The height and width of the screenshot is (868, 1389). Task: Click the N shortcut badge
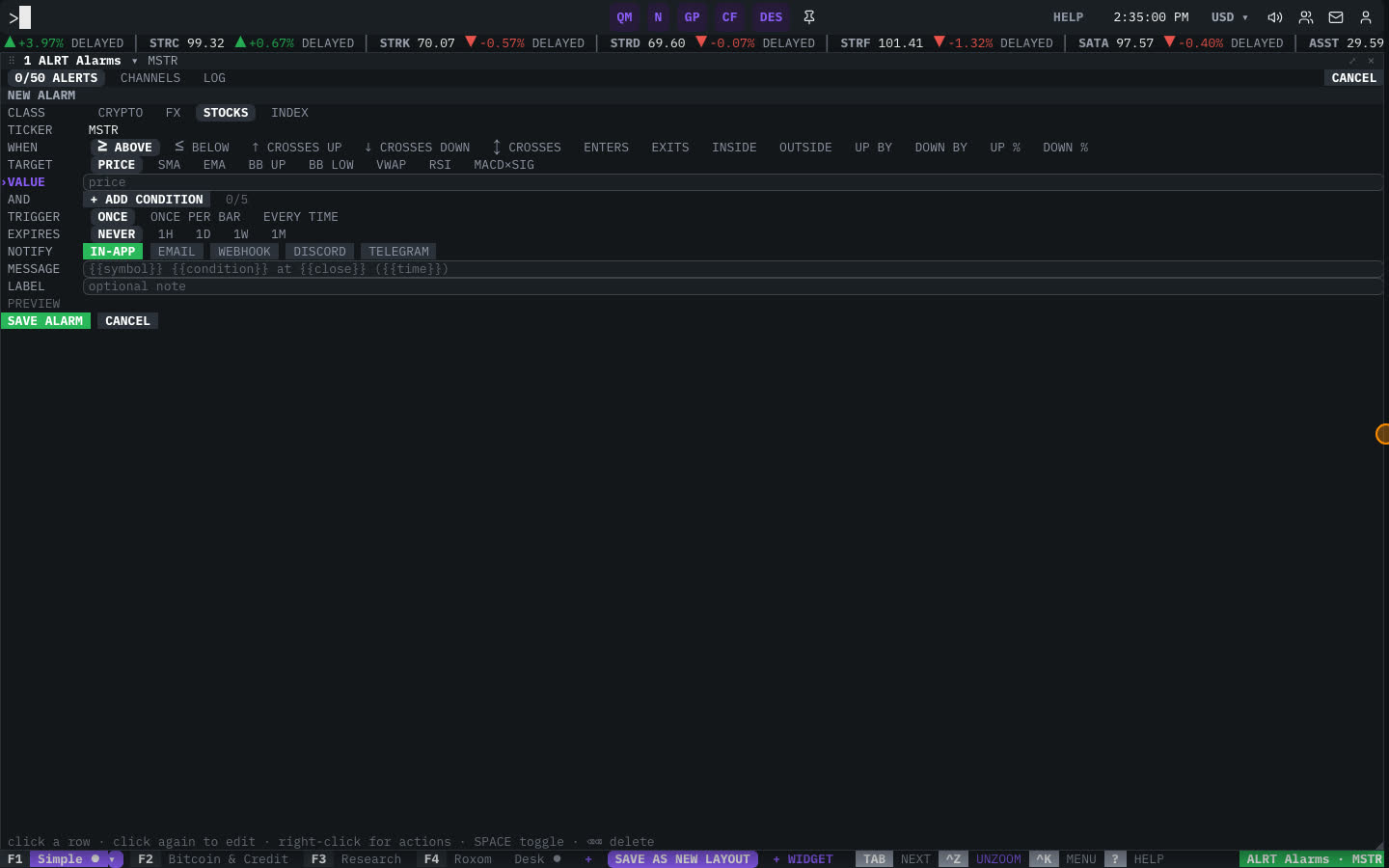coord(658,17)
